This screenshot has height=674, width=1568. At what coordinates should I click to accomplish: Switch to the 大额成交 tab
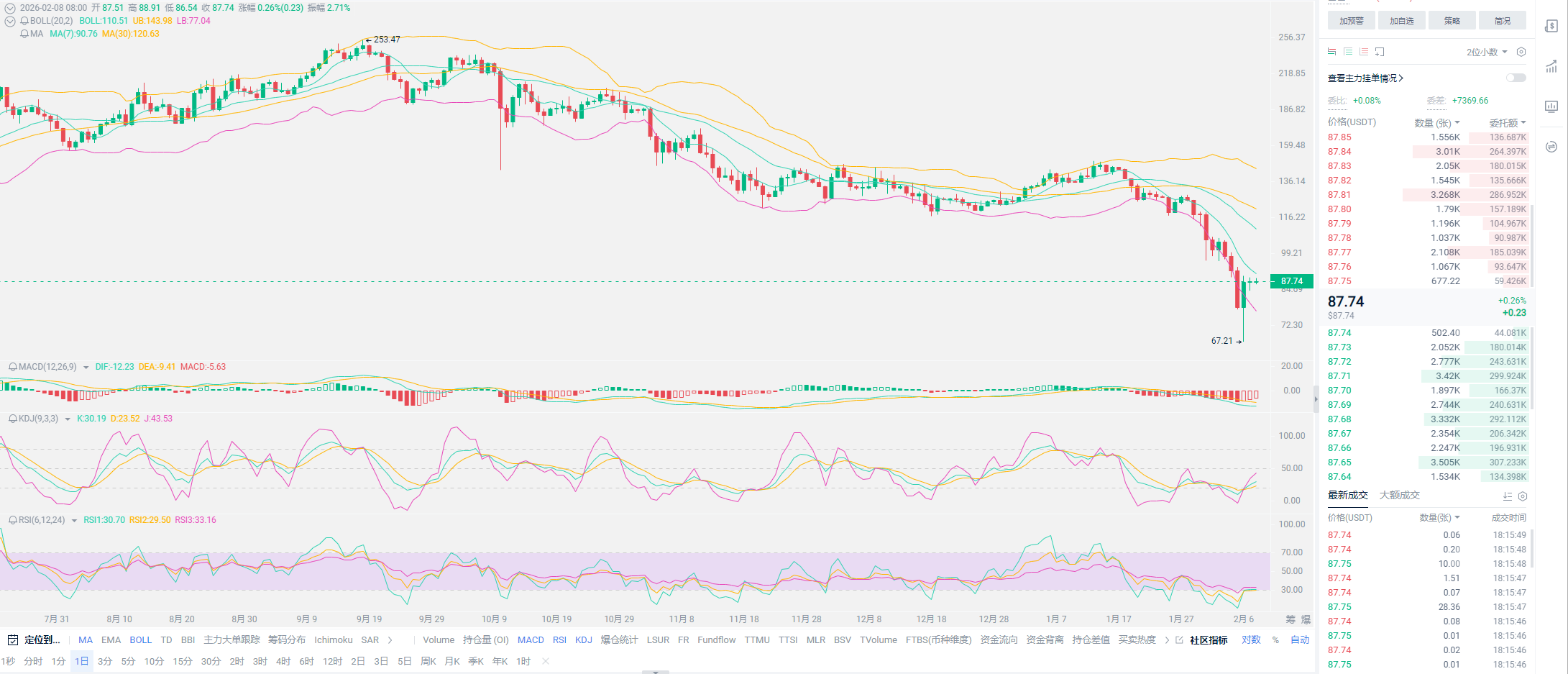coord(1399,496)
